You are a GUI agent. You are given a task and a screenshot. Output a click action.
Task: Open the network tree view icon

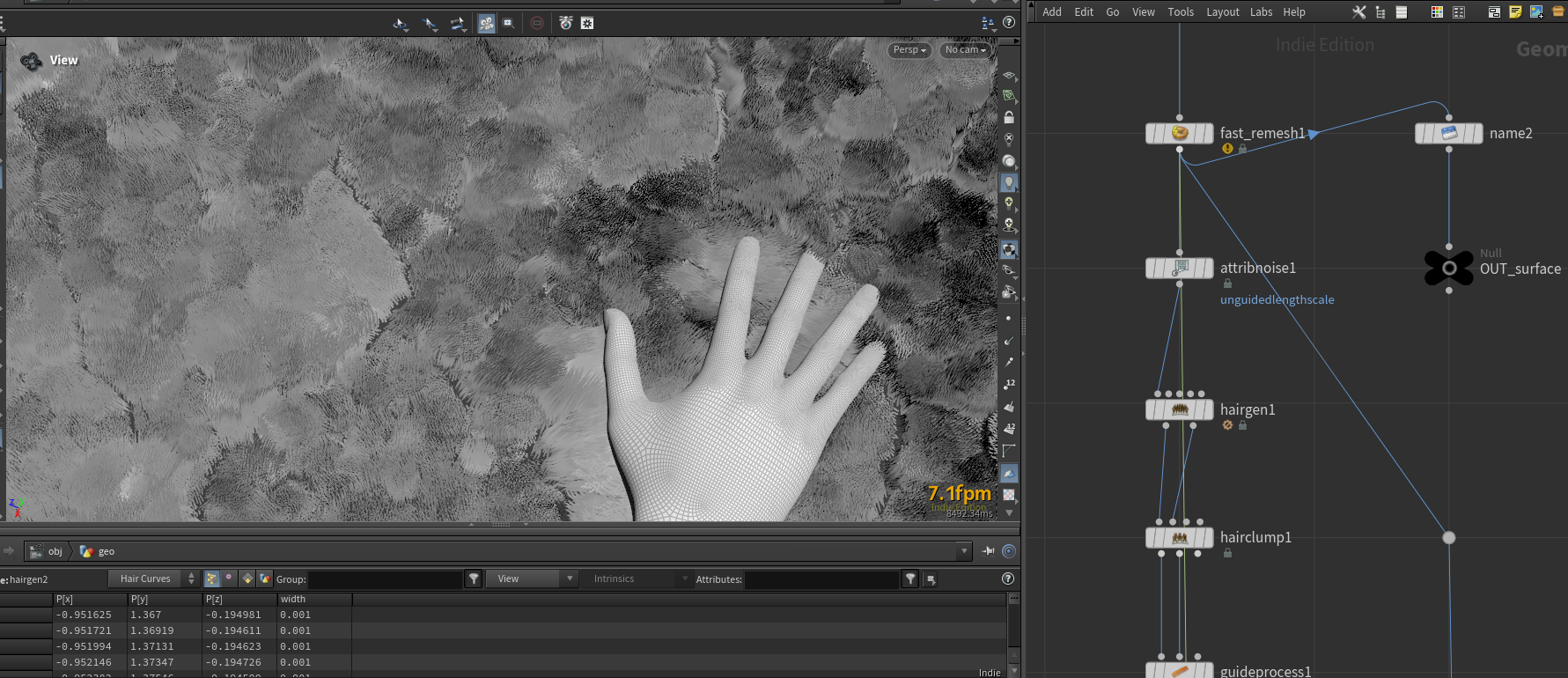(x=1380, y=12)
